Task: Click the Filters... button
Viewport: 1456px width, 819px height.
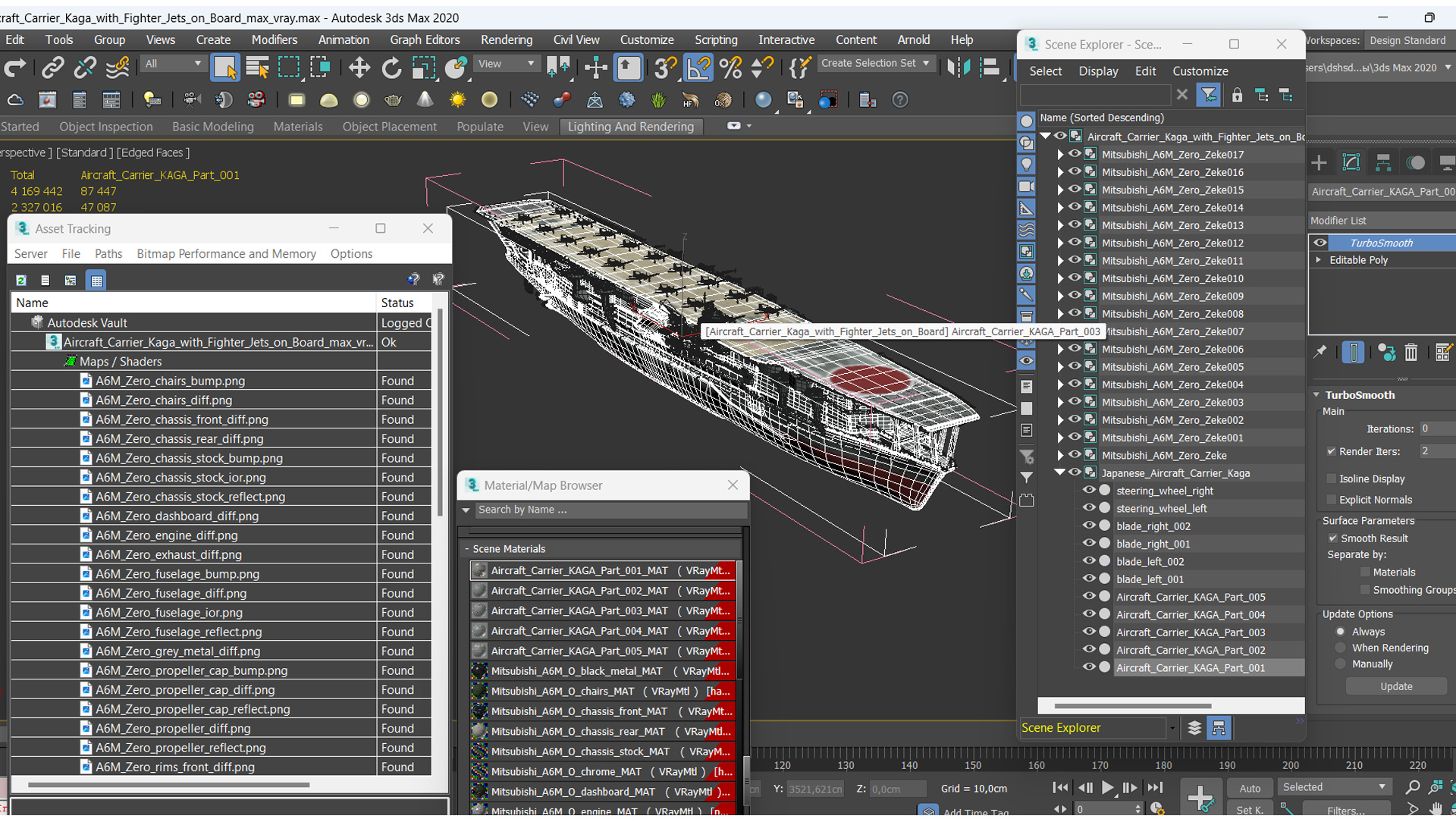Action: pos(1345,810)
